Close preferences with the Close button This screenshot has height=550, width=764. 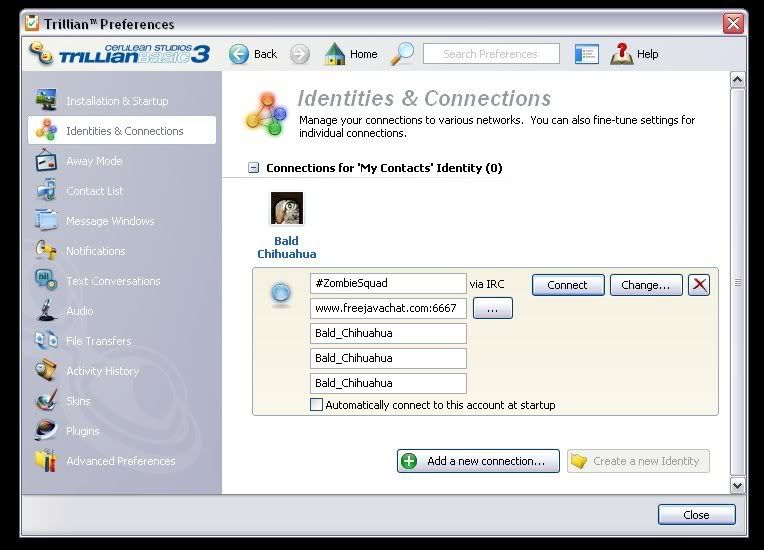coord(696,514)
